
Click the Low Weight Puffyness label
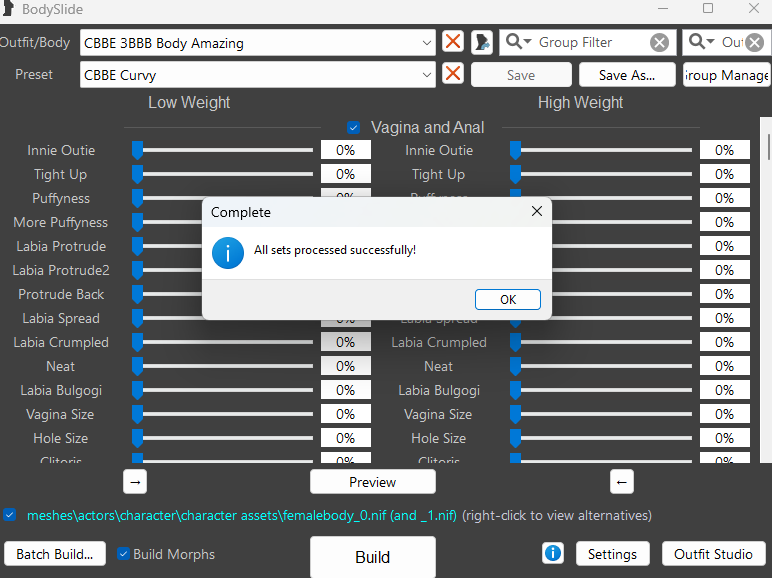[61, 198]
